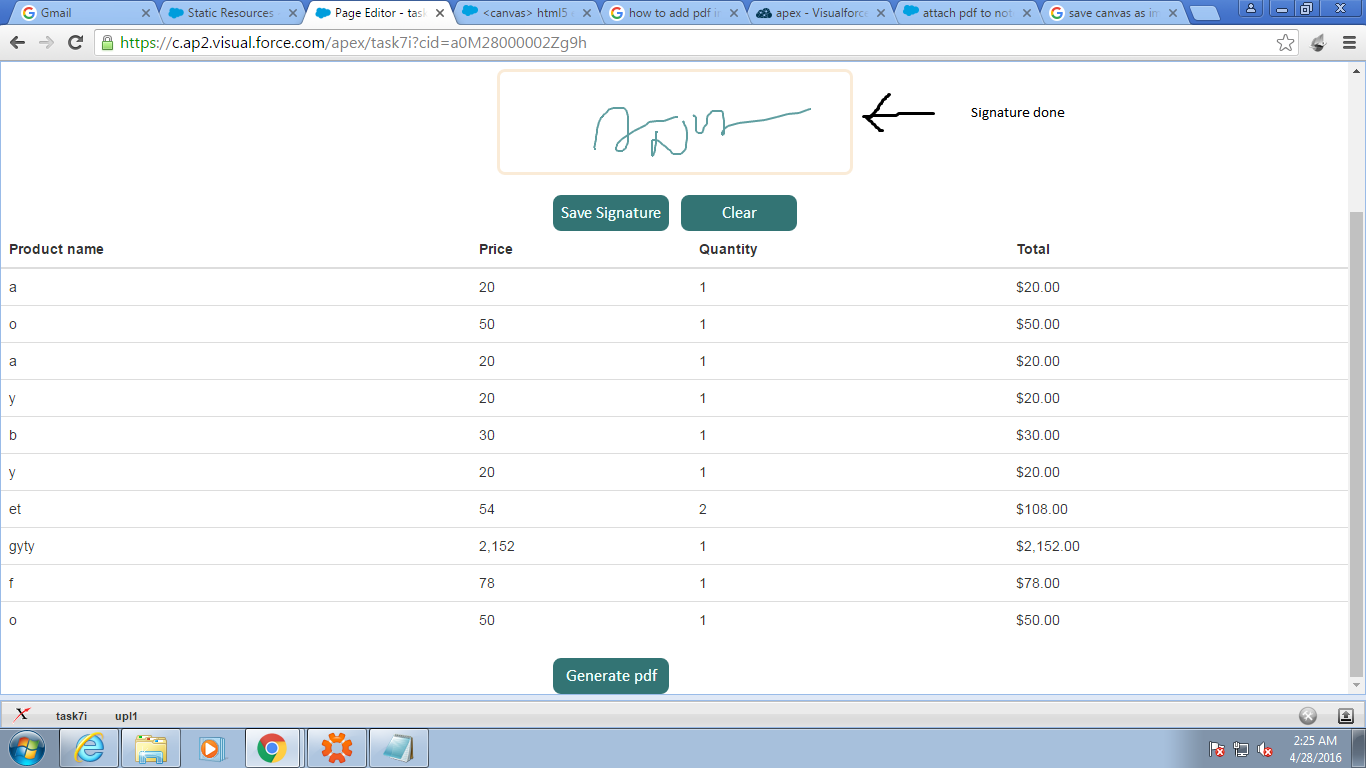This screenshot has height=768, width=1366.
Task: Switch to the Static Resources tab
Action: (230, 13)
